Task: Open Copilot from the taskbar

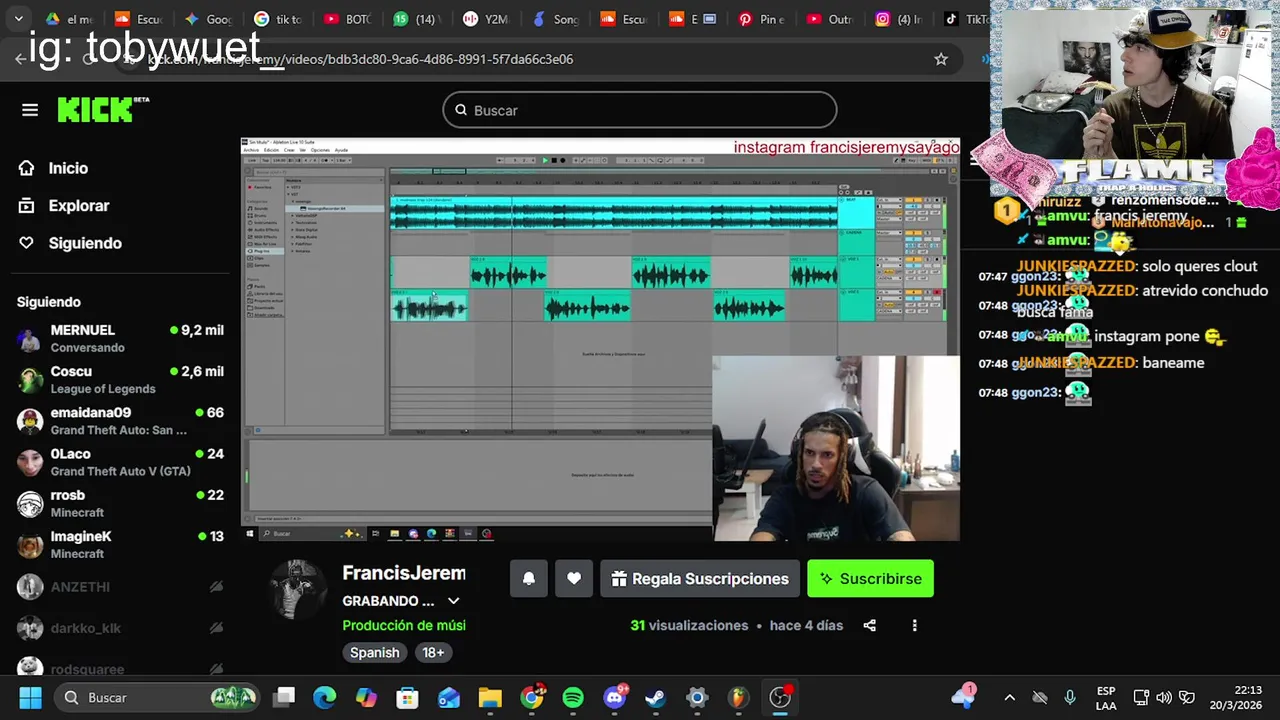Action: [366, 697]
